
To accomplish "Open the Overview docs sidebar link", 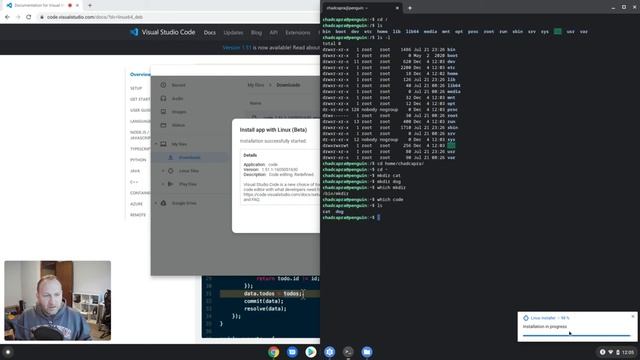I will pyautogui.click(x=140, y=74).
